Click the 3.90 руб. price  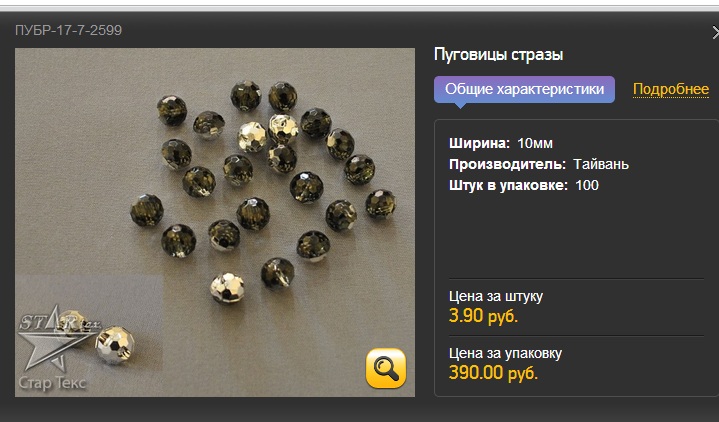483,316
